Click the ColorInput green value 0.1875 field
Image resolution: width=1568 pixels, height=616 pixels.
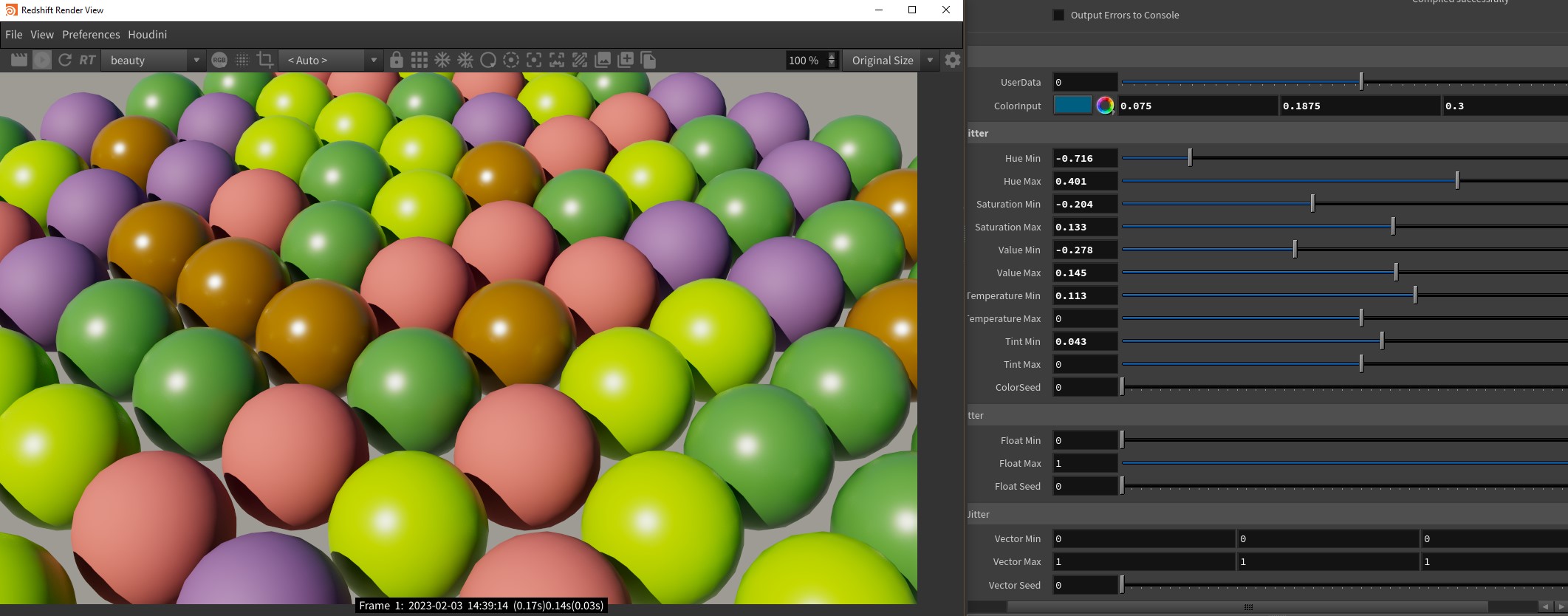pos(1360,106)
